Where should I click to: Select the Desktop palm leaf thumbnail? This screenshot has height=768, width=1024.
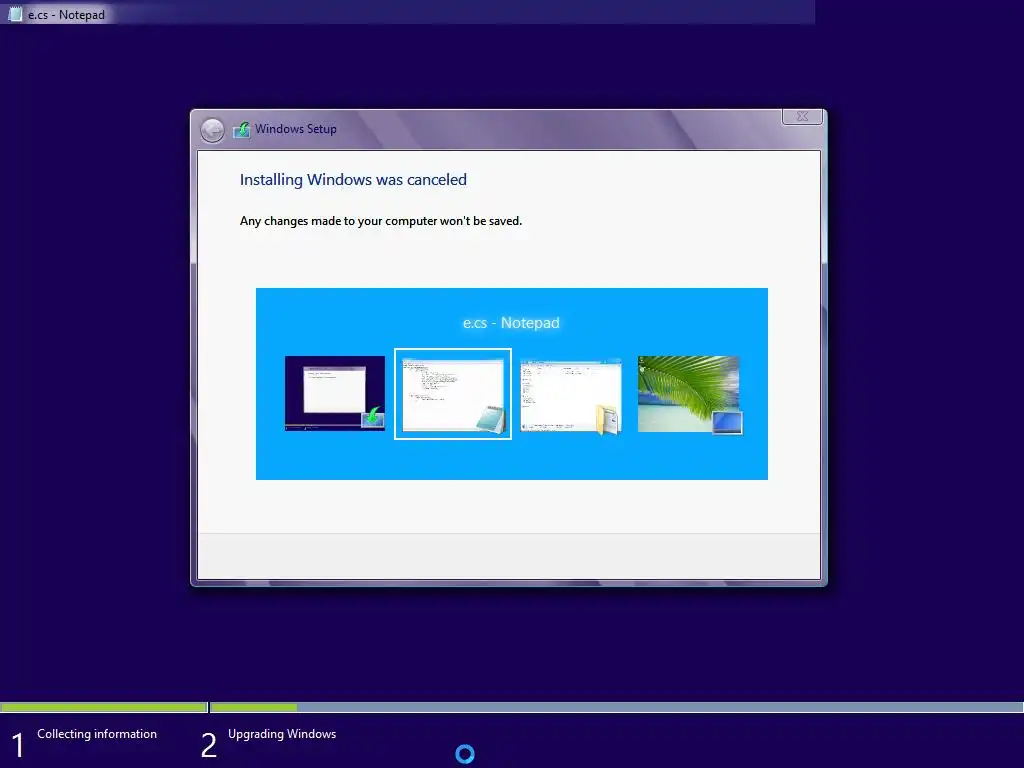(x=690, y=394)
